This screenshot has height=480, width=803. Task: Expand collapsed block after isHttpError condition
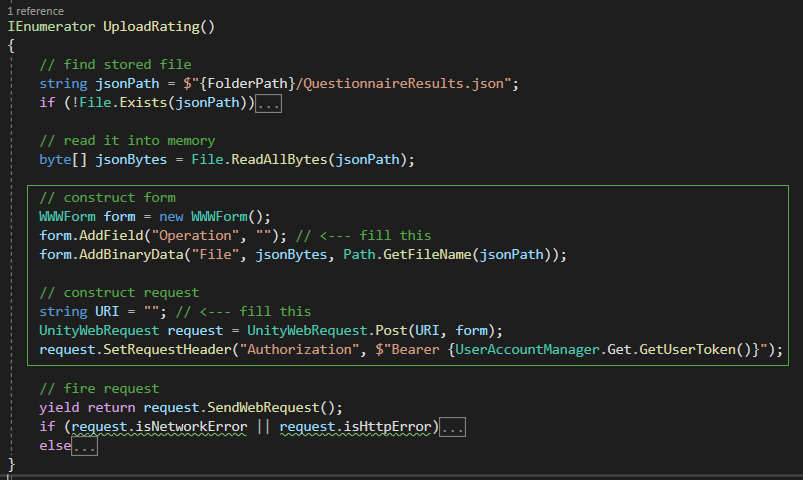(x=453, y=427)
